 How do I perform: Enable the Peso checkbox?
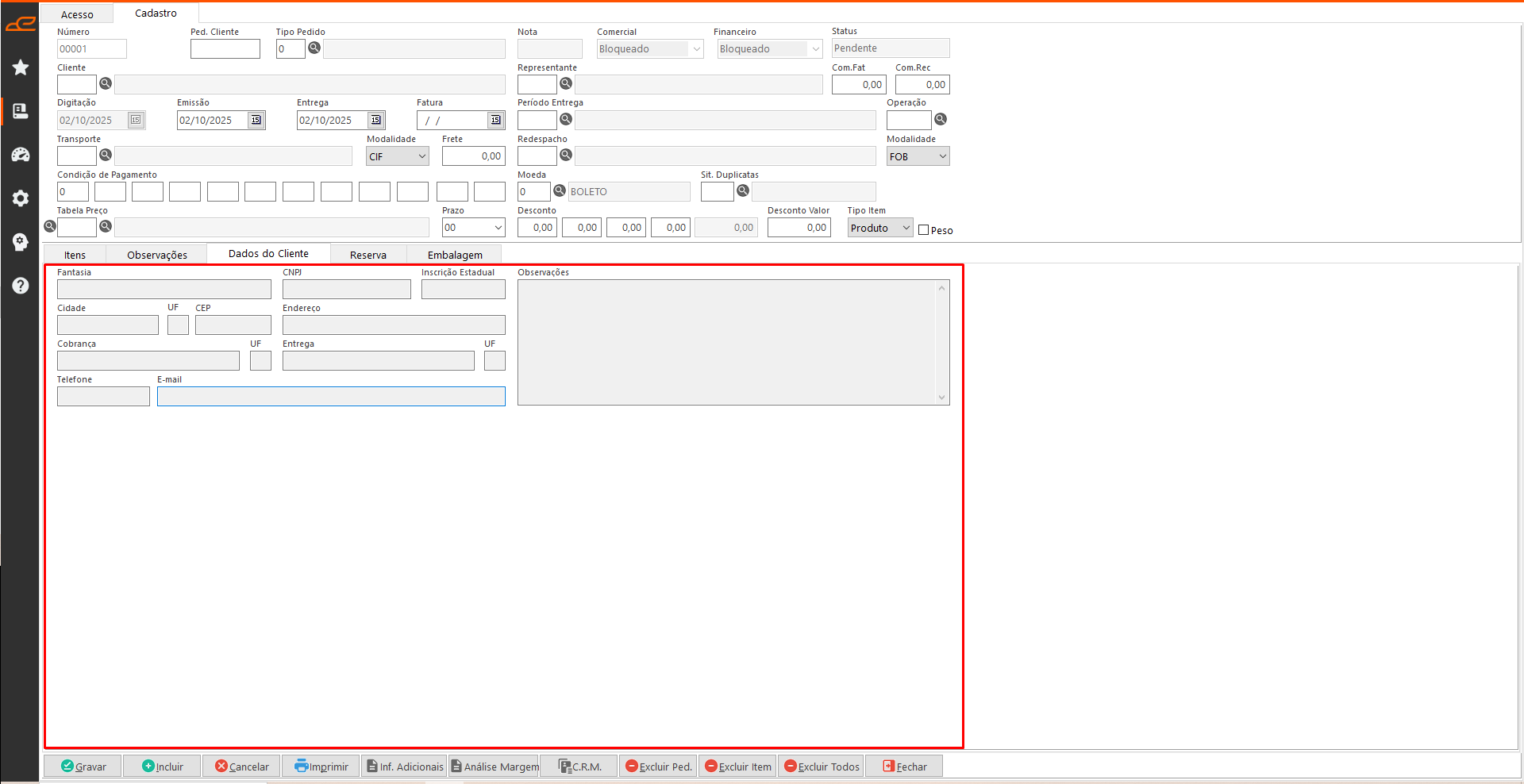click(x=923, y=230)
